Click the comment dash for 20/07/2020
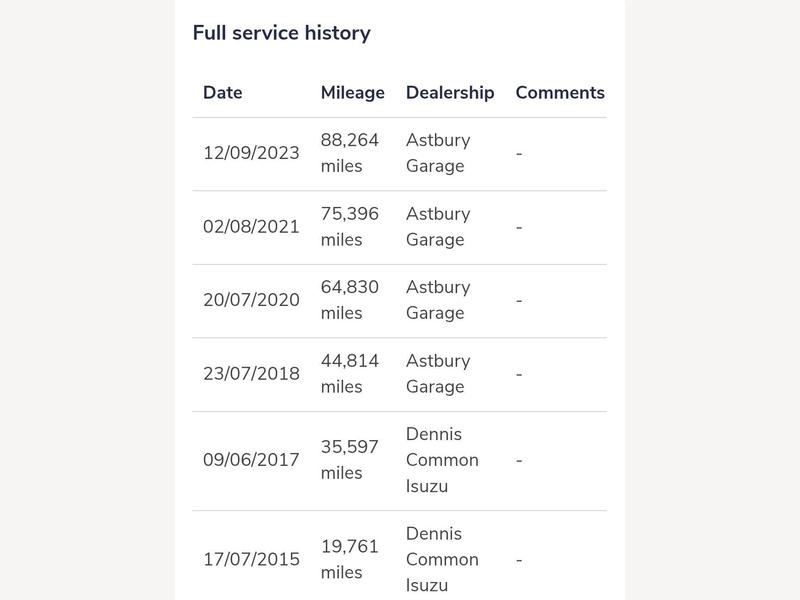 [x=519, y=301]
